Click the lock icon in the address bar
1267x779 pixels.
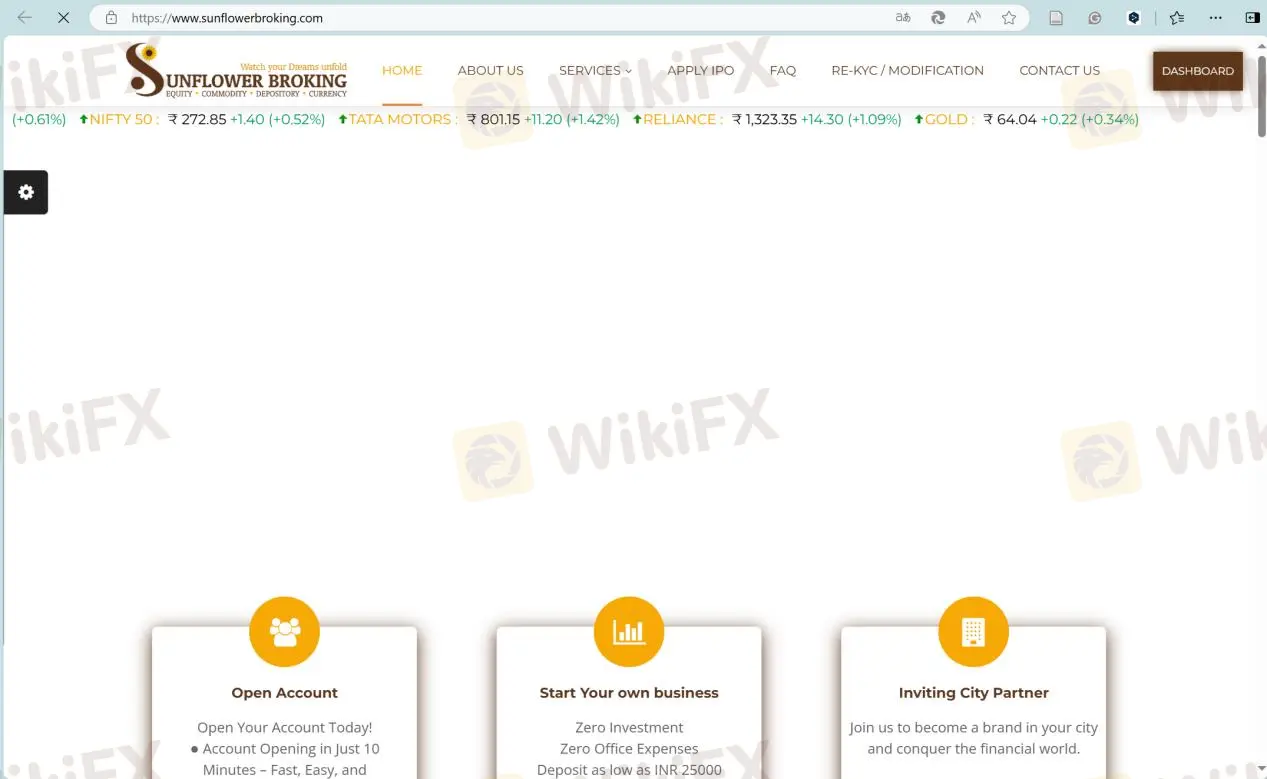point(113,17)
